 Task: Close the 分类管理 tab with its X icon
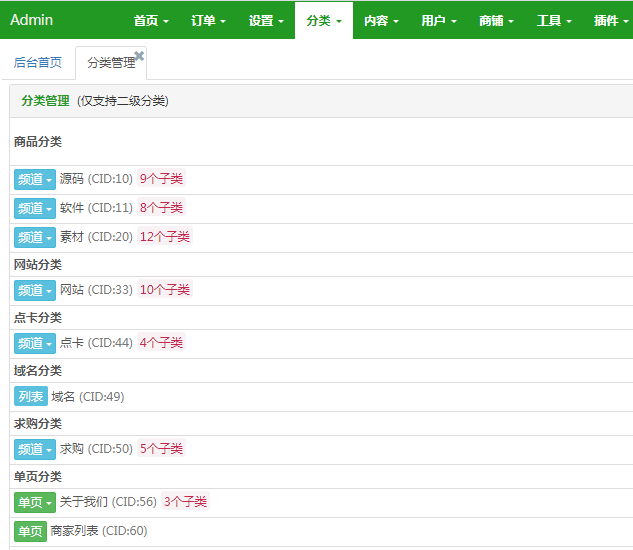pos(139,56)
